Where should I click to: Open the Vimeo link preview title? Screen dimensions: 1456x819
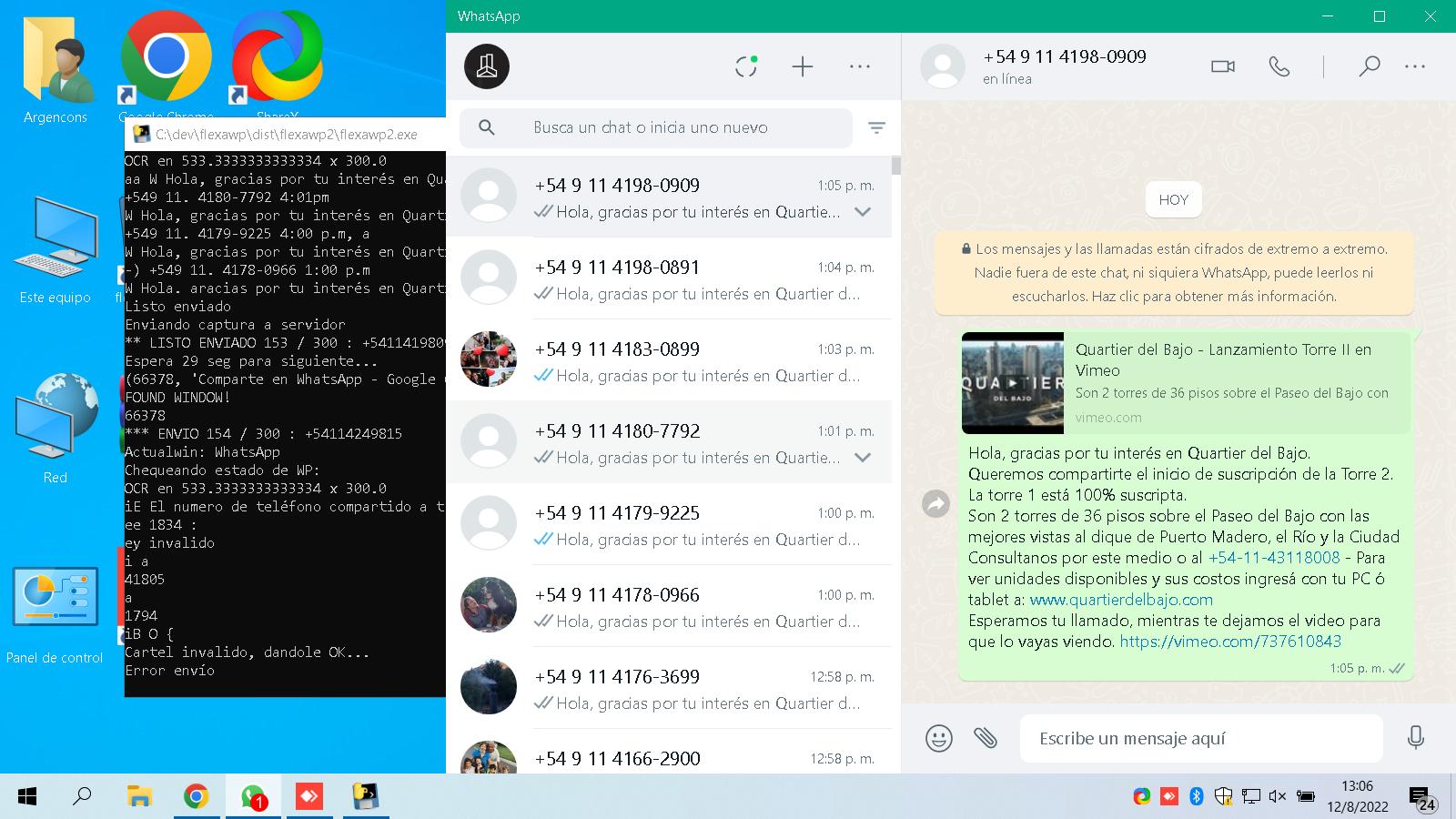coord(1223,359)
